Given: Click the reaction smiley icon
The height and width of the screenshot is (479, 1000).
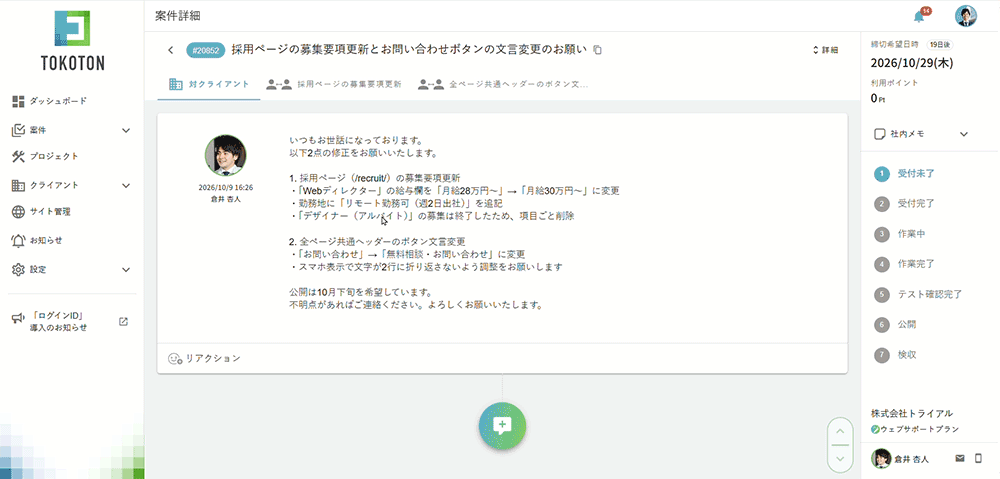Looking at the screenshot, I should [x=175, y=358].
